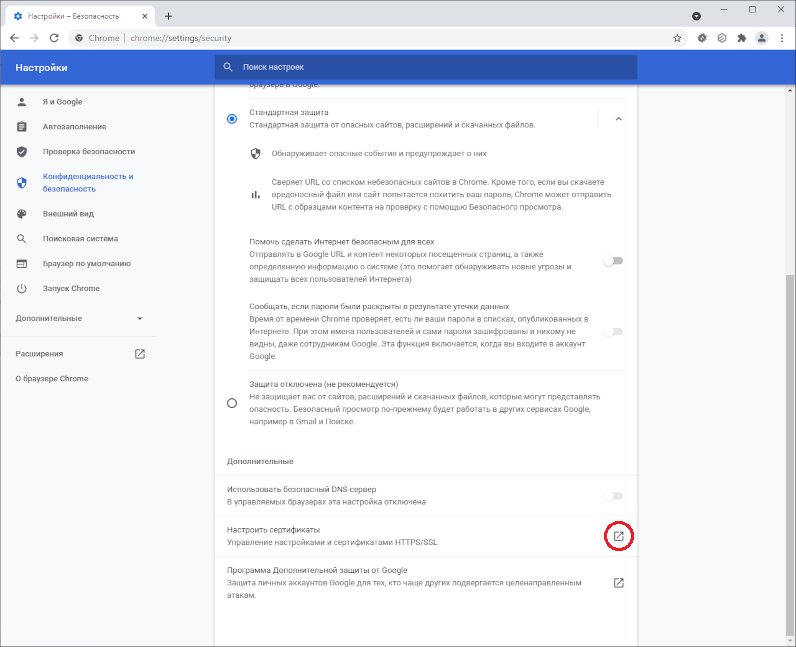Collapse the Стандартная защита section chevron
Viewport: 796px width, 647px height.
[618, 119]
